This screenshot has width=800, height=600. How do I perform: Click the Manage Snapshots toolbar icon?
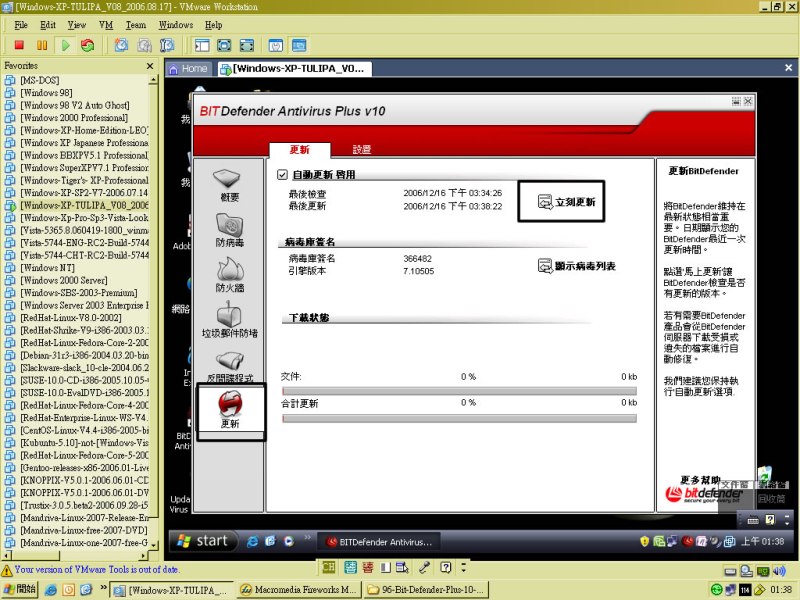pos(167,45)
